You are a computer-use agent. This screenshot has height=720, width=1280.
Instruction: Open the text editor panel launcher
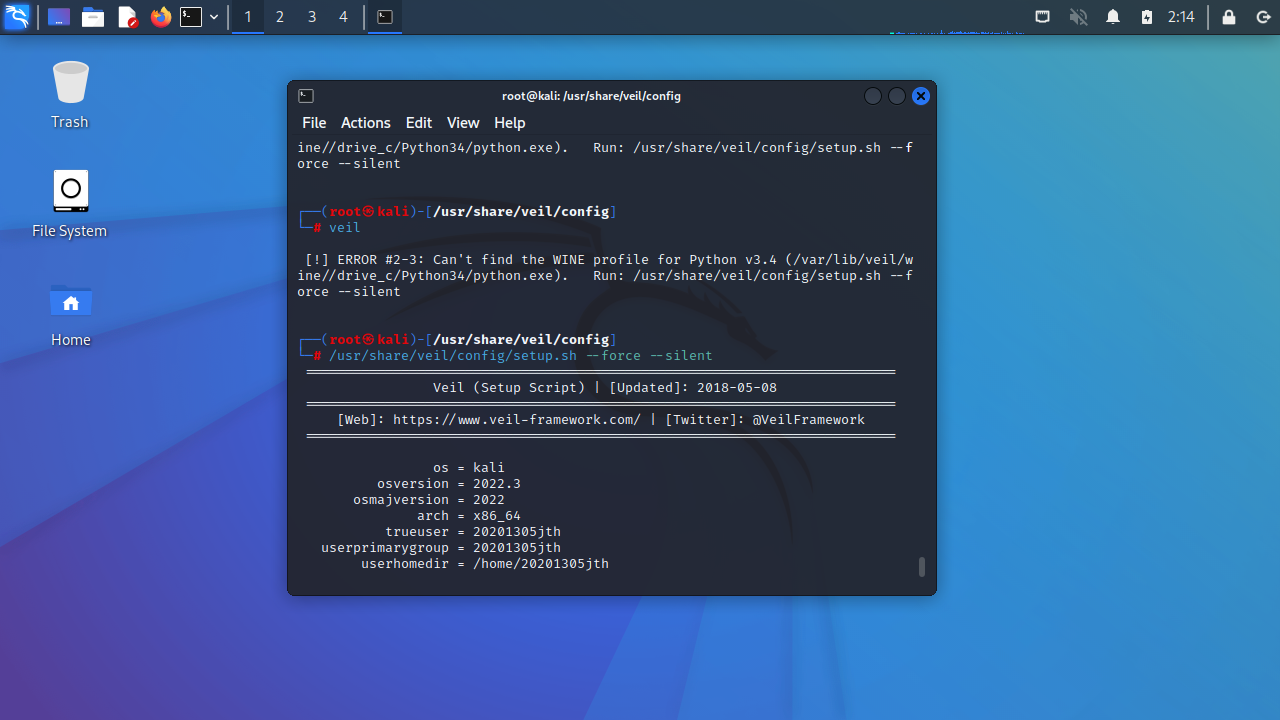click(x=127, y=17)
